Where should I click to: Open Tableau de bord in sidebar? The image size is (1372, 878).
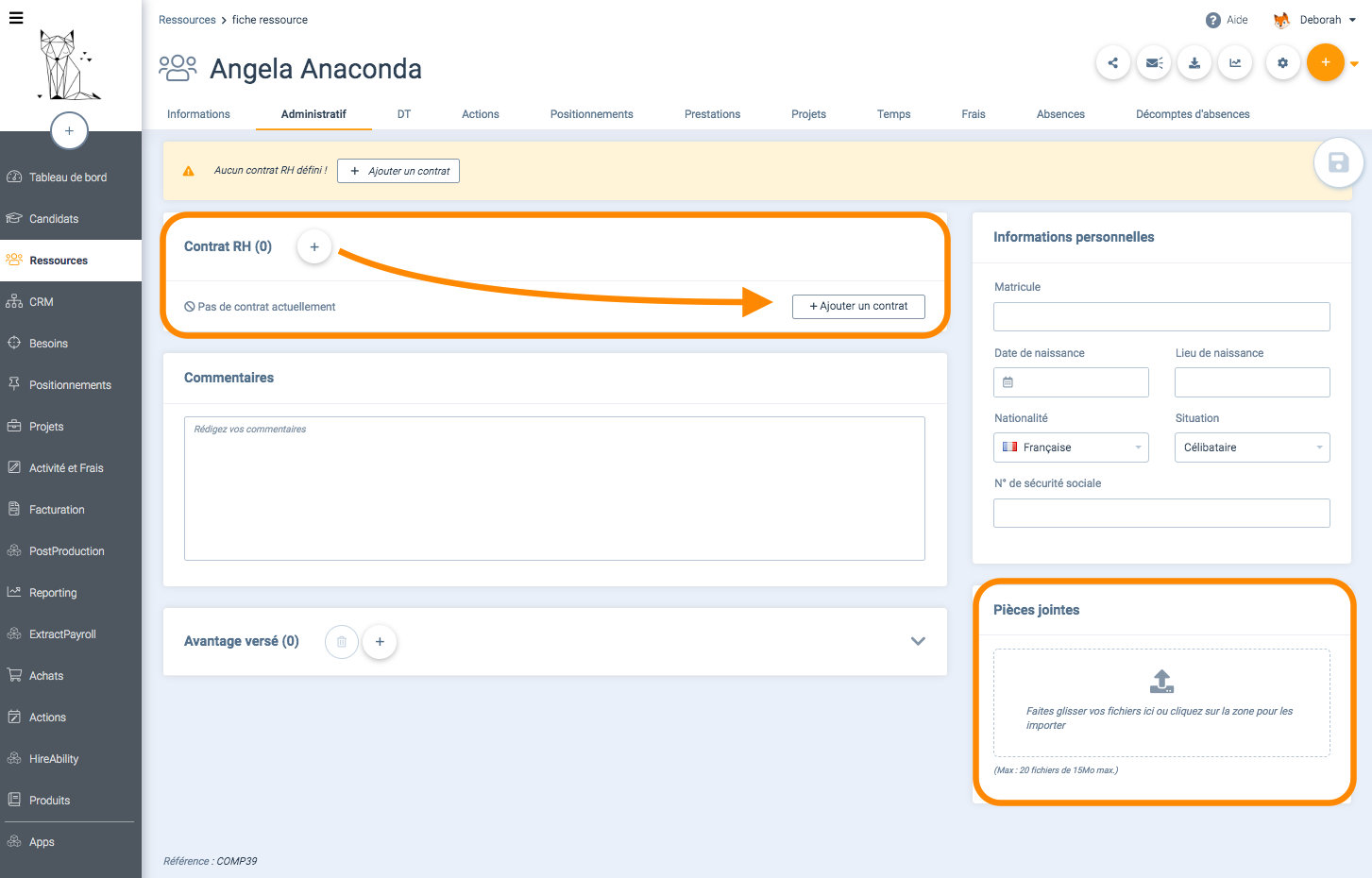pyautogui.click(x=71, y=177)
